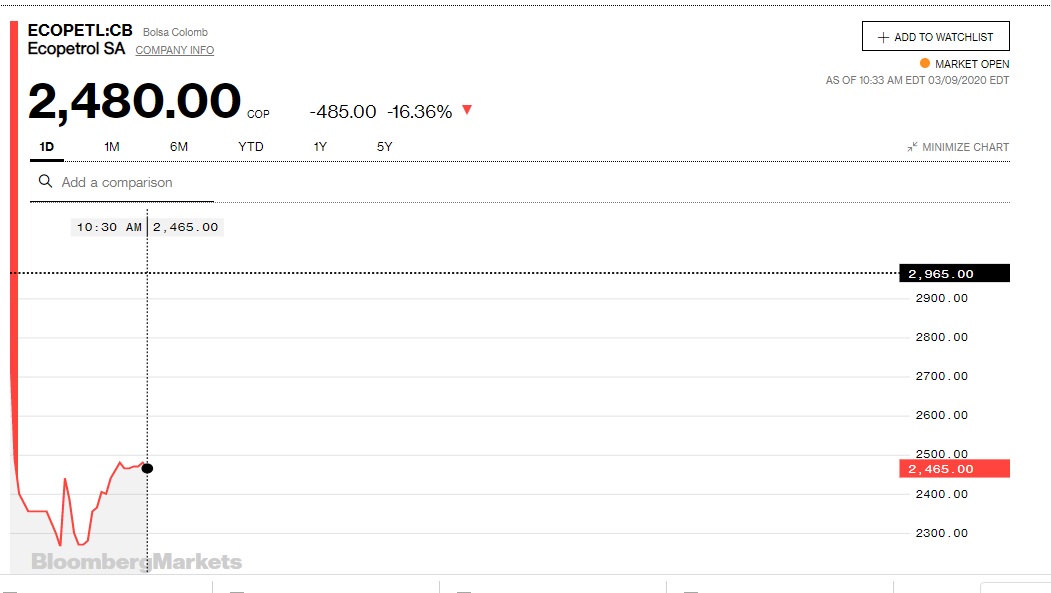Switch chart to 5Y range
This screenshot has width=1051, height=593.
(x=385, y=147)
